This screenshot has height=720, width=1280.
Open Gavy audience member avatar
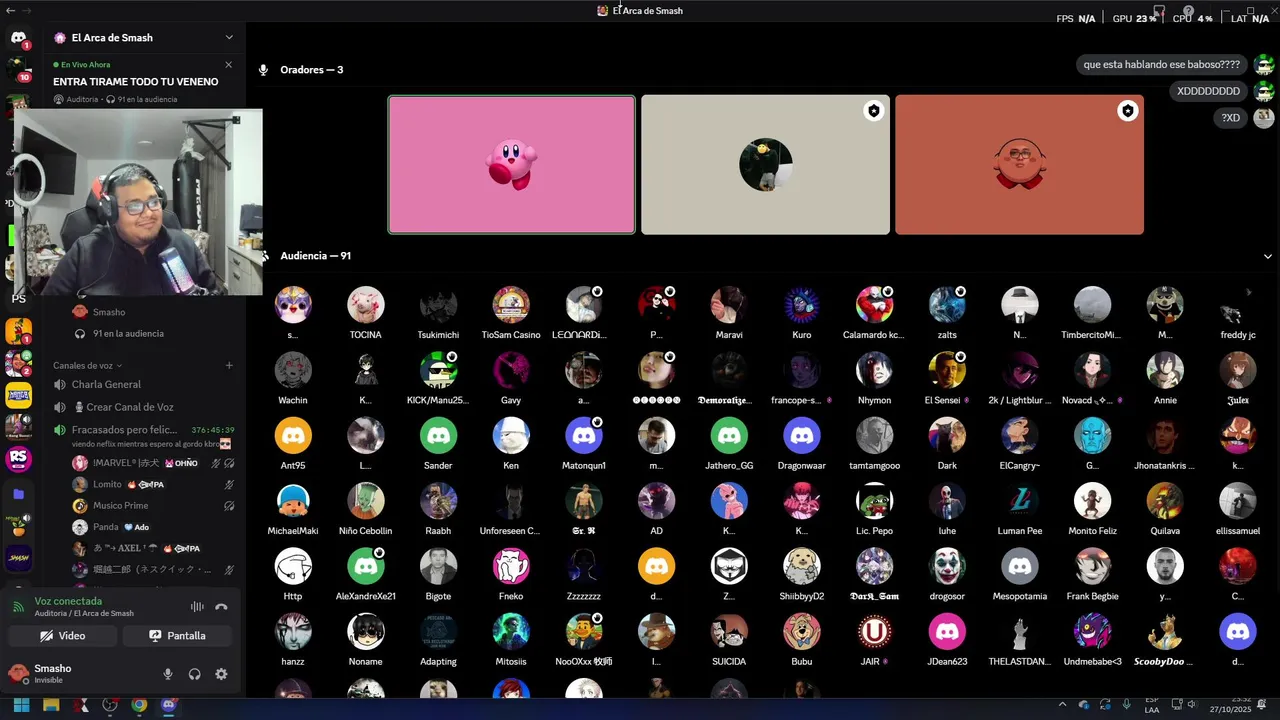(x=511, y=370)
